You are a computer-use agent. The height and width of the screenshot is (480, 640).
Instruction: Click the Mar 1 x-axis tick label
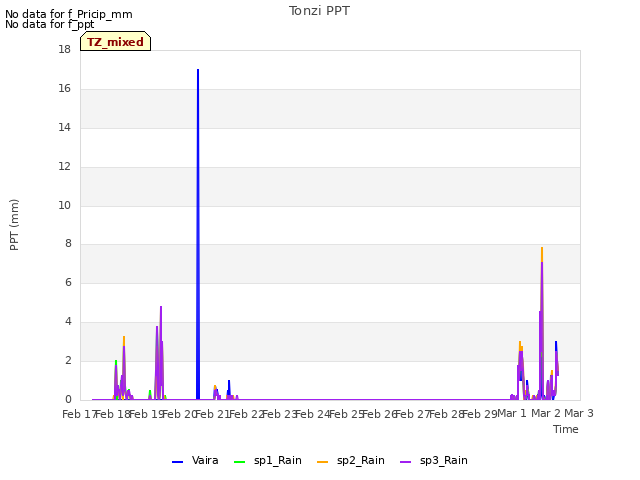click(512, 414)
